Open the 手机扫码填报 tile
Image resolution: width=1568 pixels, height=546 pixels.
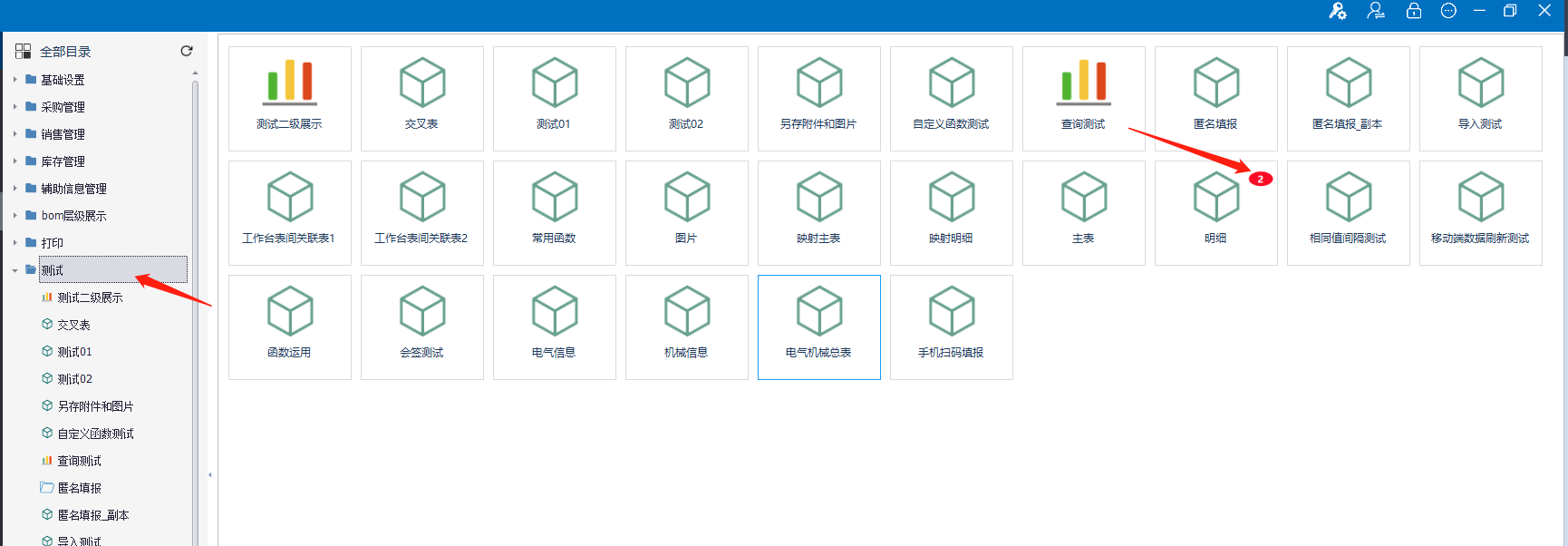click(x=951, y=327)
